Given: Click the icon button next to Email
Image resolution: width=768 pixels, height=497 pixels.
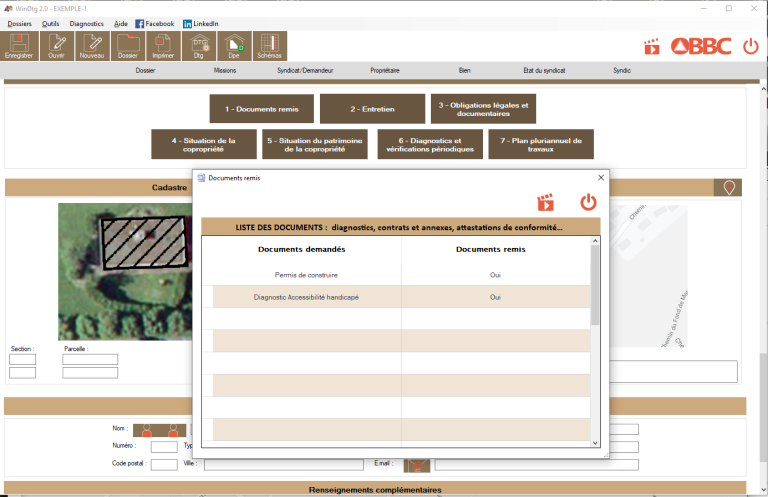Looking at the screenshot, I should [417, 466].
